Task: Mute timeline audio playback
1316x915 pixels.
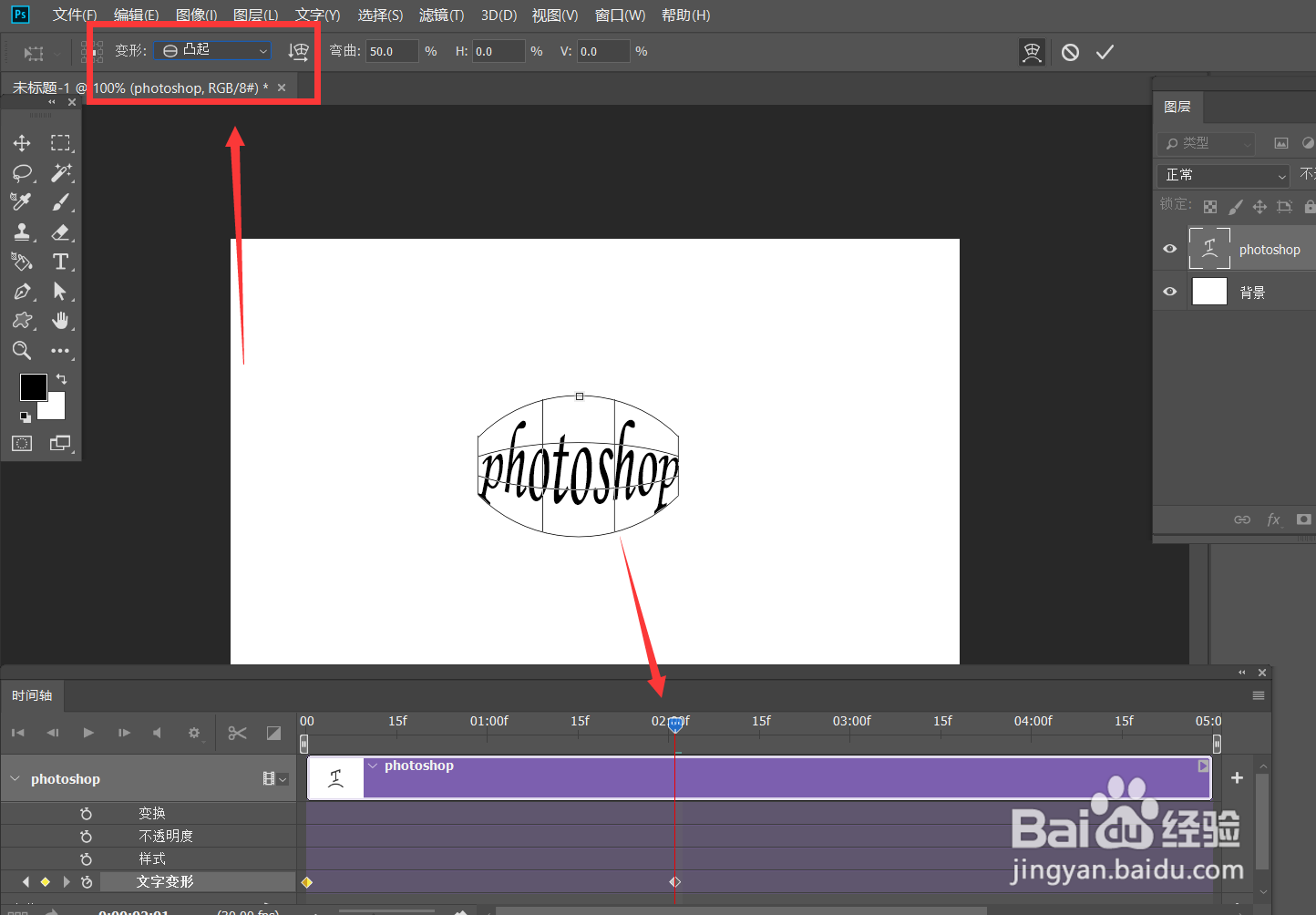Action: [157, 732]
